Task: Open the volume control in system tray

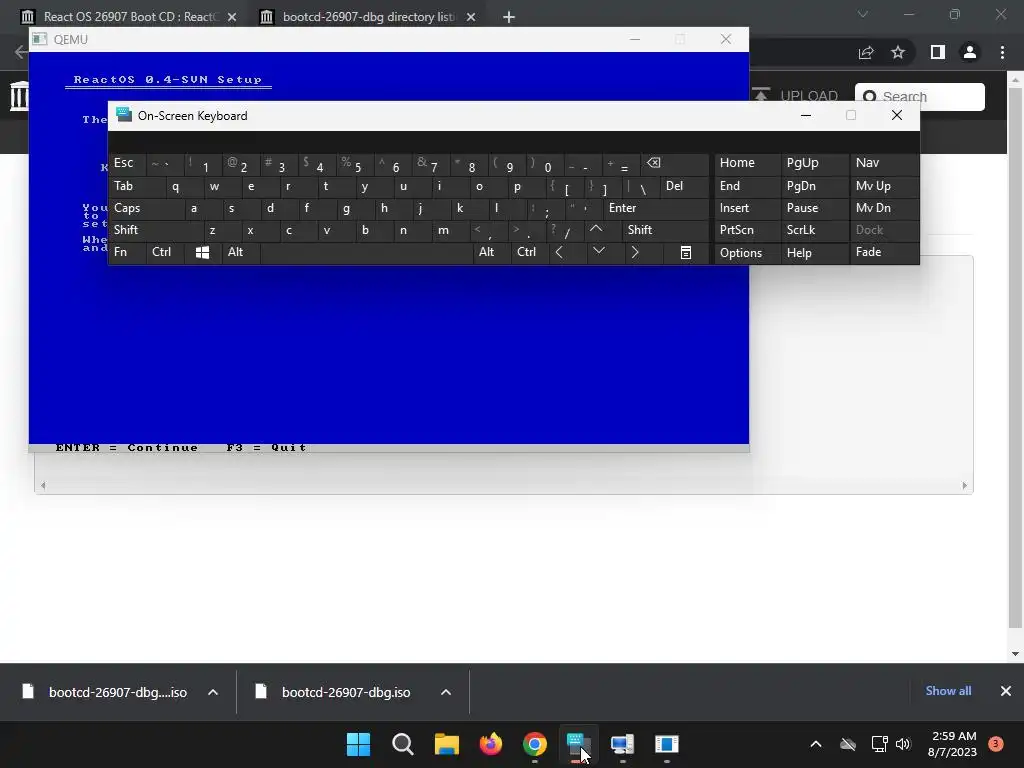Action: point(903,744)
